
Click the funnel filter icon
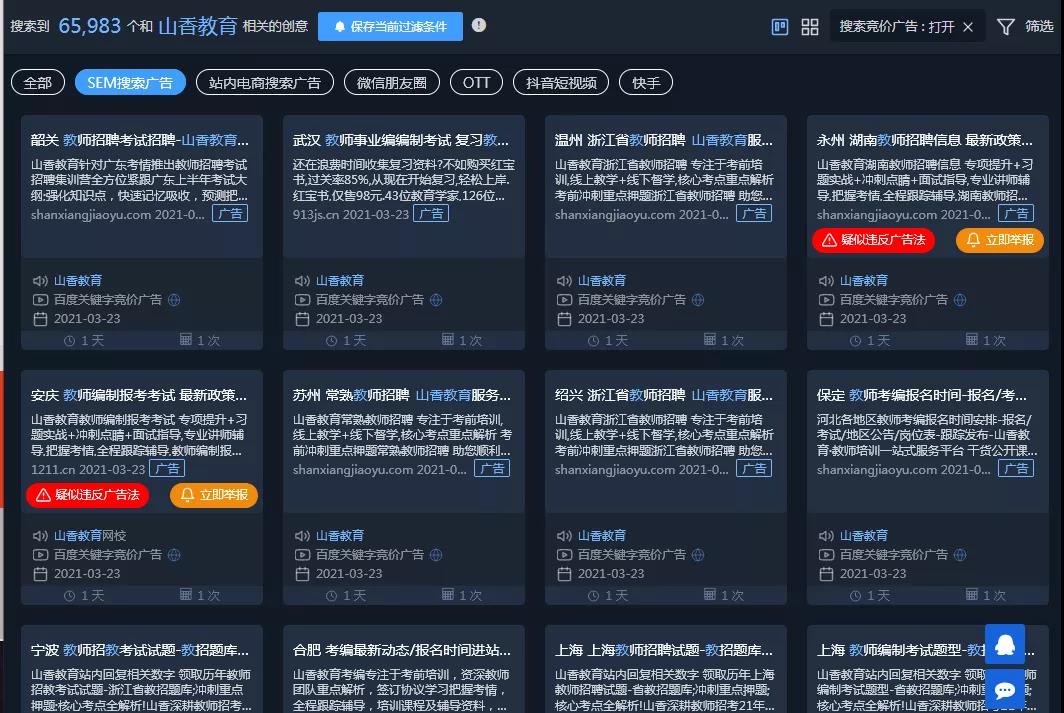click(1005, 27)
